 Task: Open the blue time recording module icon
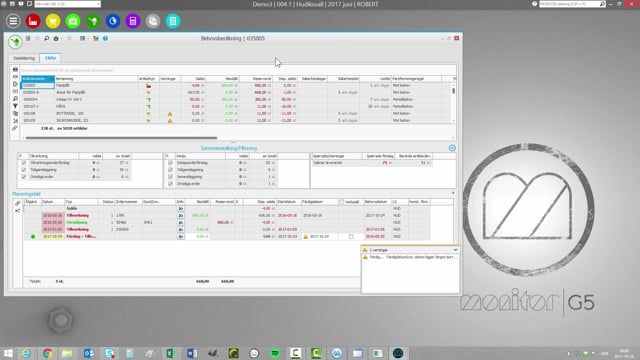point(113,21)
